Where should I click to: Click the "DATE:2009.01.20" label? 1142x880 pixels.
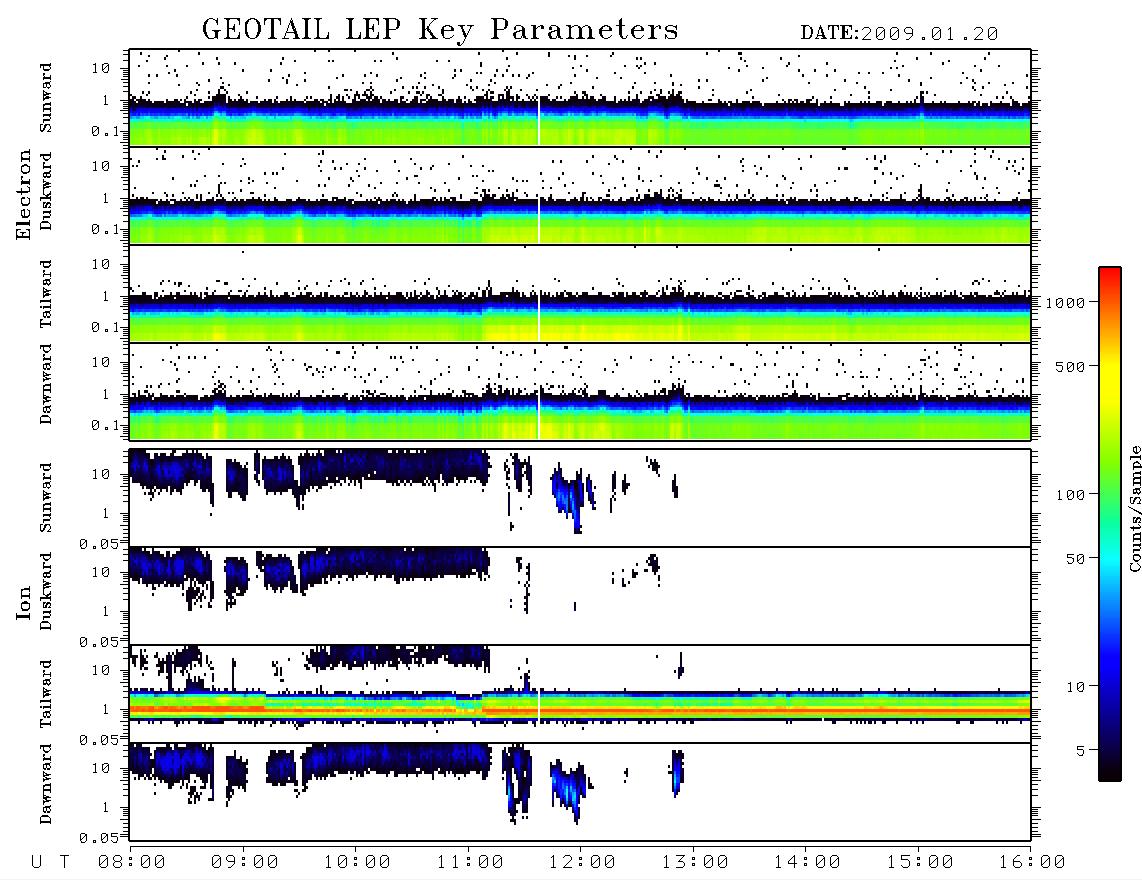click(x=899, y=34)
